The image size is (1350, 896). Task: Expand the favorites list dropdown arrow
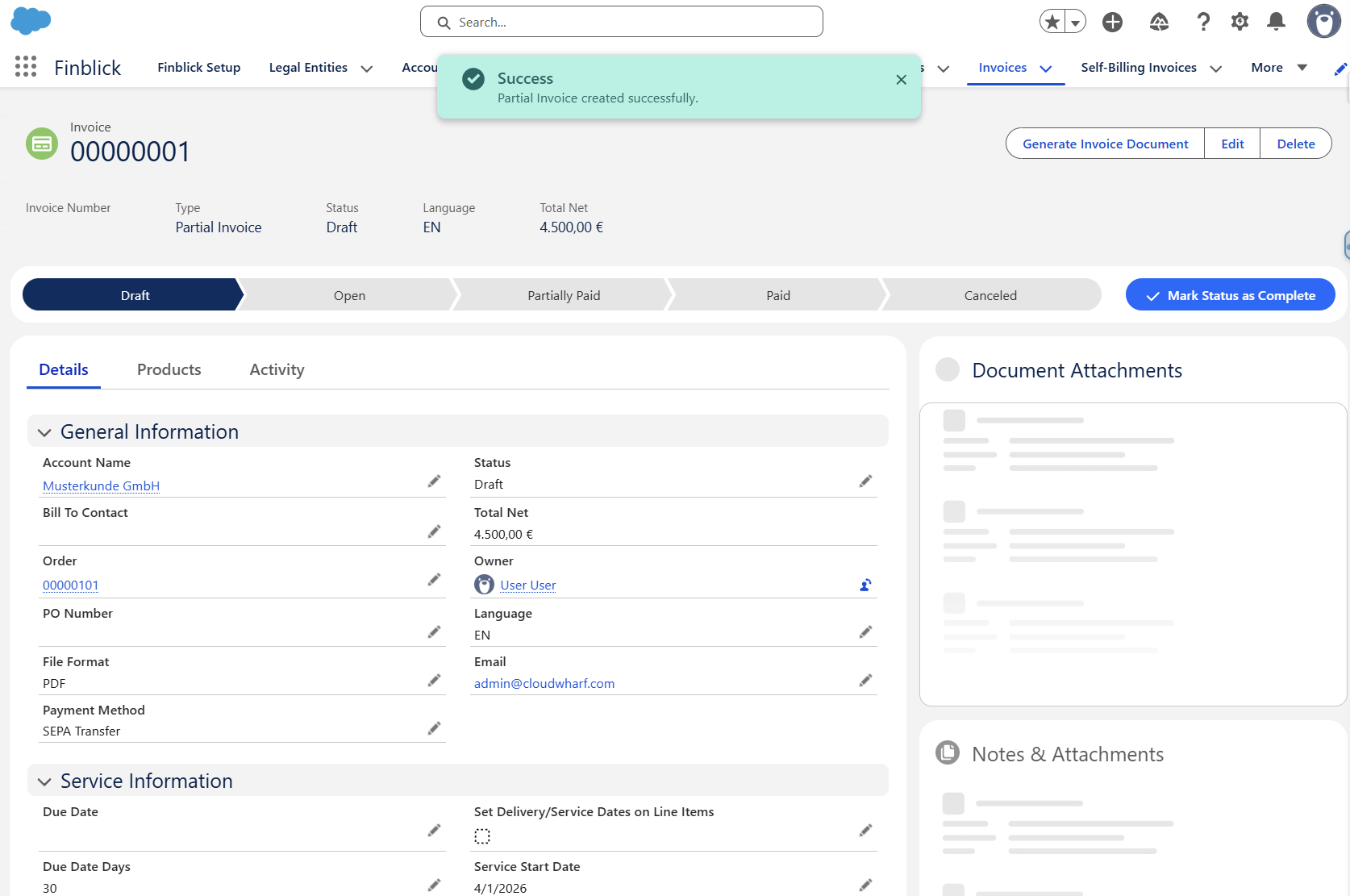1075,22
